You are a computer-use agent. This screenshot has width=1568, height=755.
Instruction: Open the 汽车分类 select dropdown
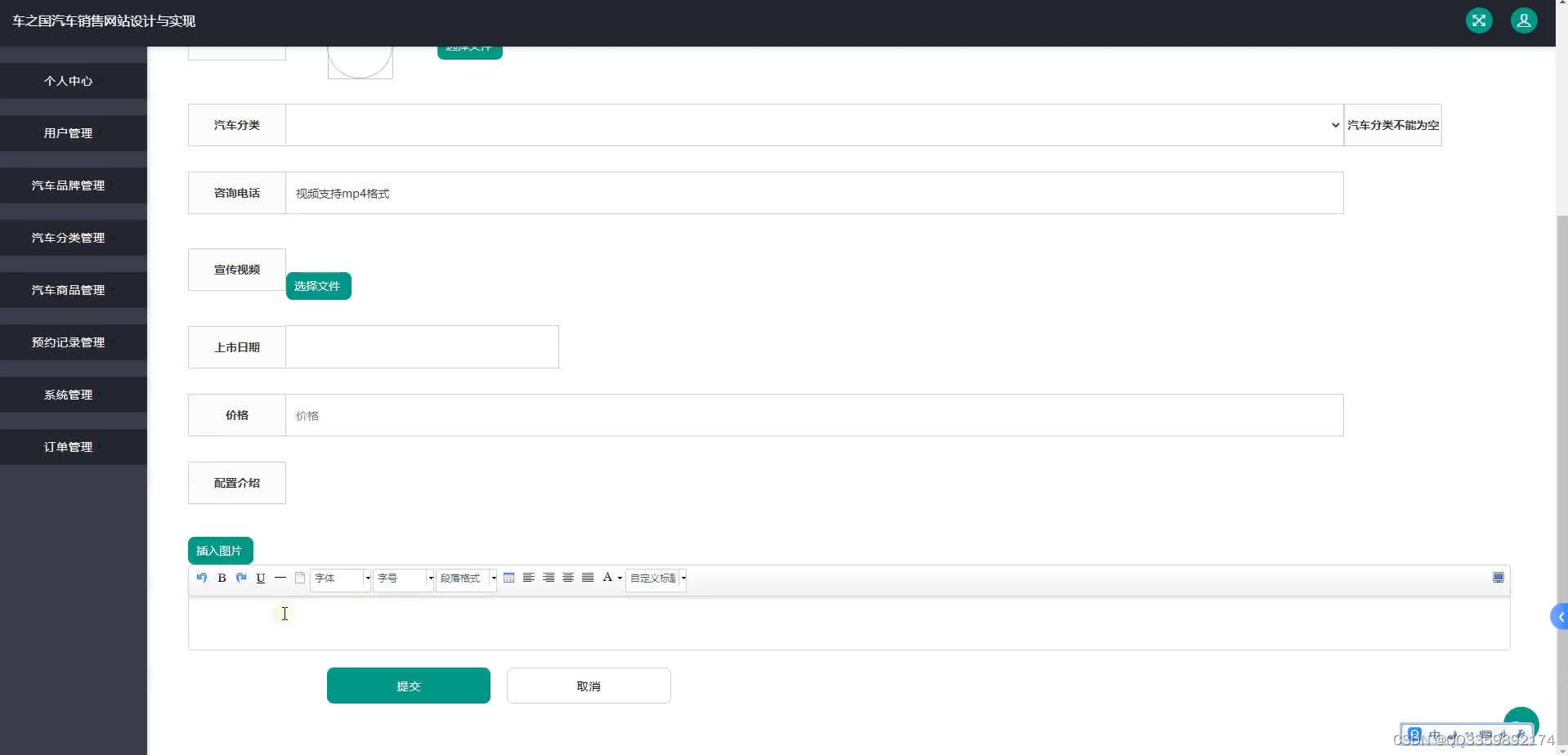coord(814,125)
